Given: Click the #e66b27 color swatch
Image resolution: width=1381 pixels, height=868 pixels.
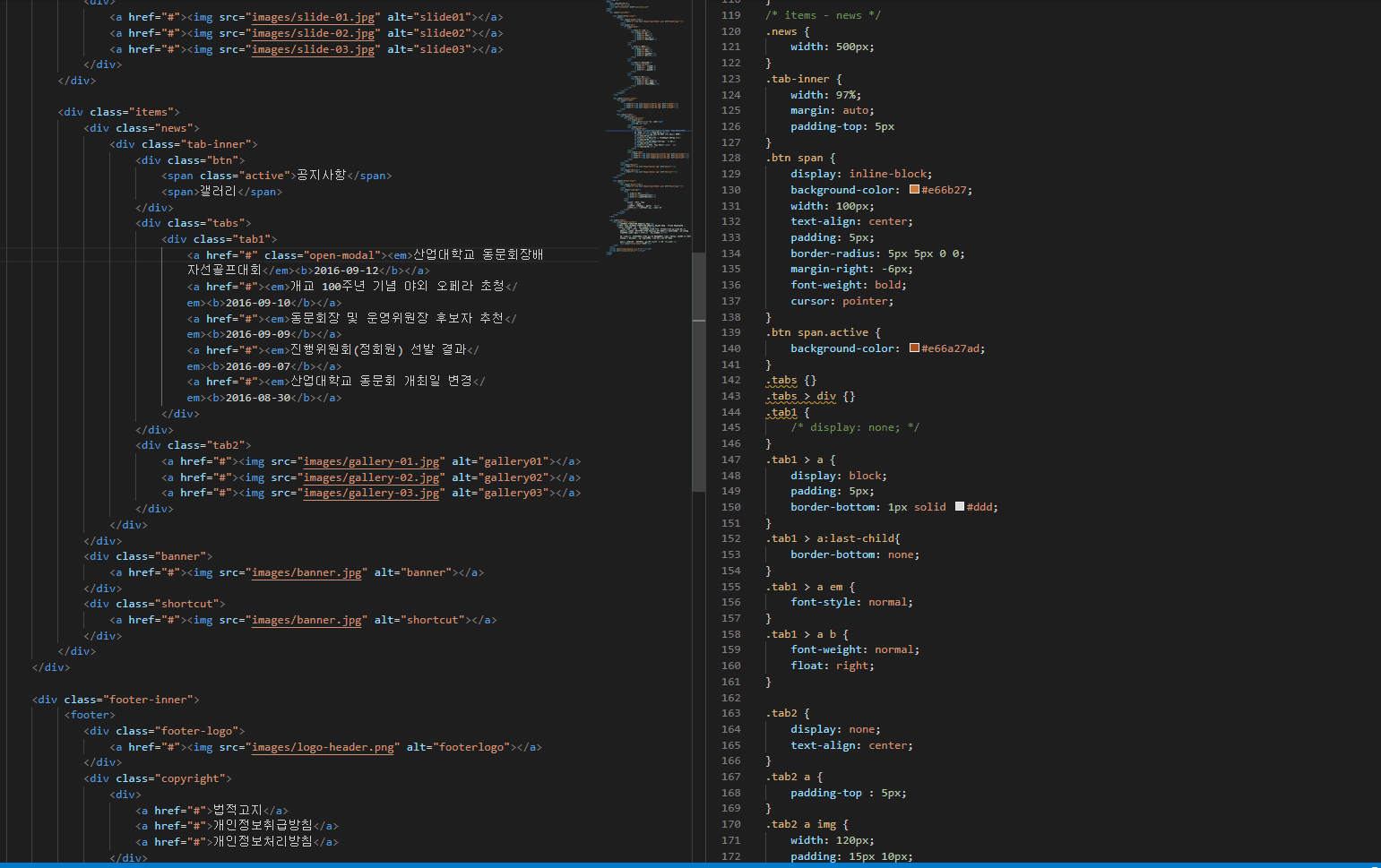Looking at the screenshot, I should coord(914,190).
